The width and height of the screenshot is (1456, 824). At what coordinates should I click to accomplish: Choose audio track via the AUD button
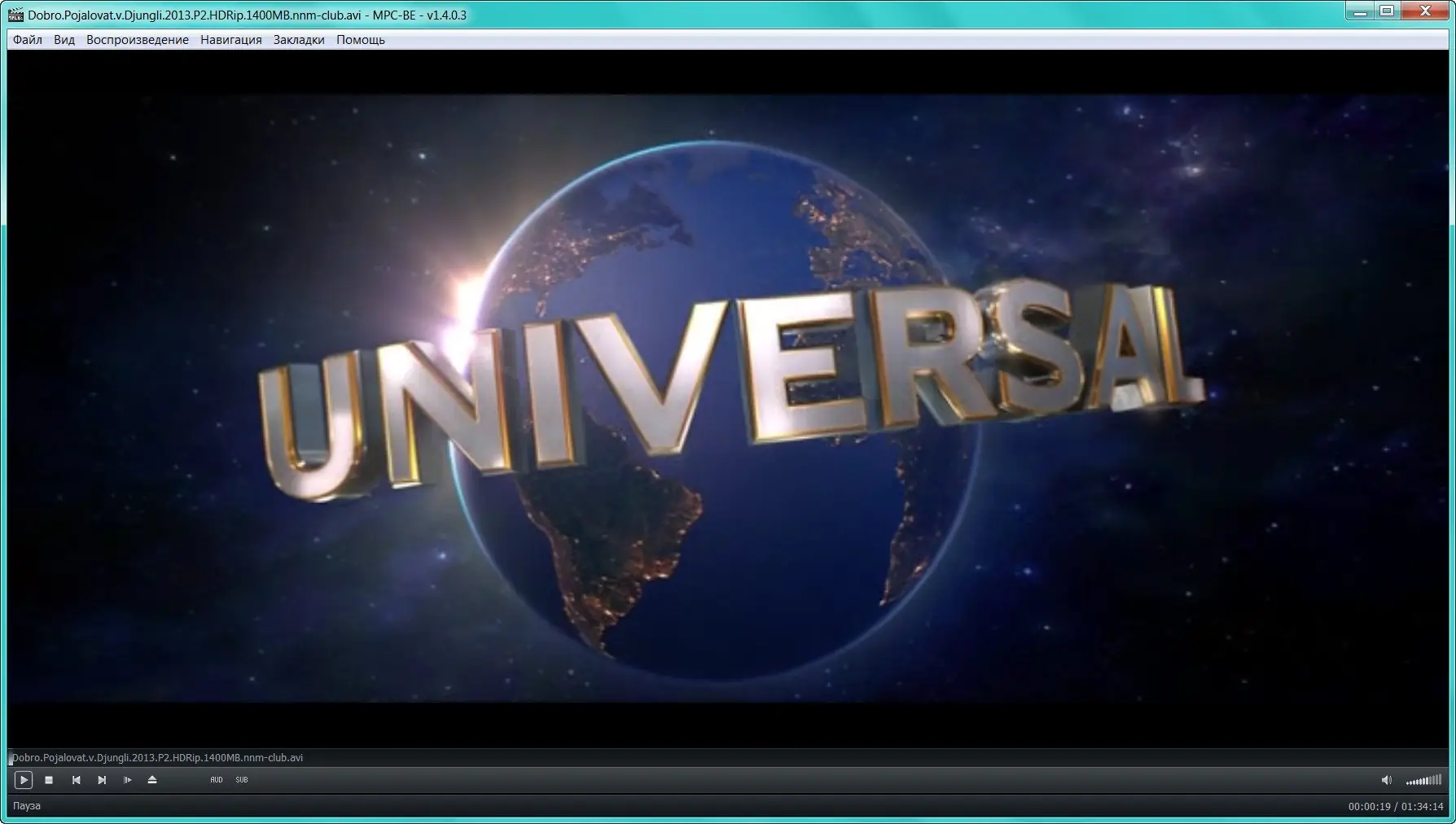(217, 780)
